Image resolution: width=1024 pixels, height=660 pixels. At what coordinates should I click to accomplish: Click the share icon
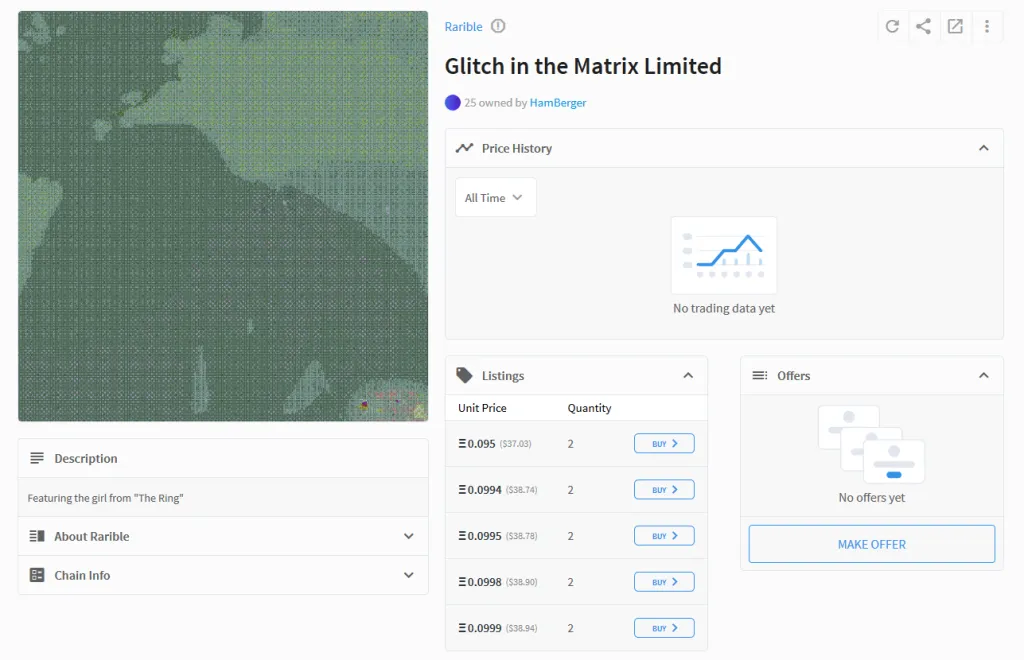point(923,26)
